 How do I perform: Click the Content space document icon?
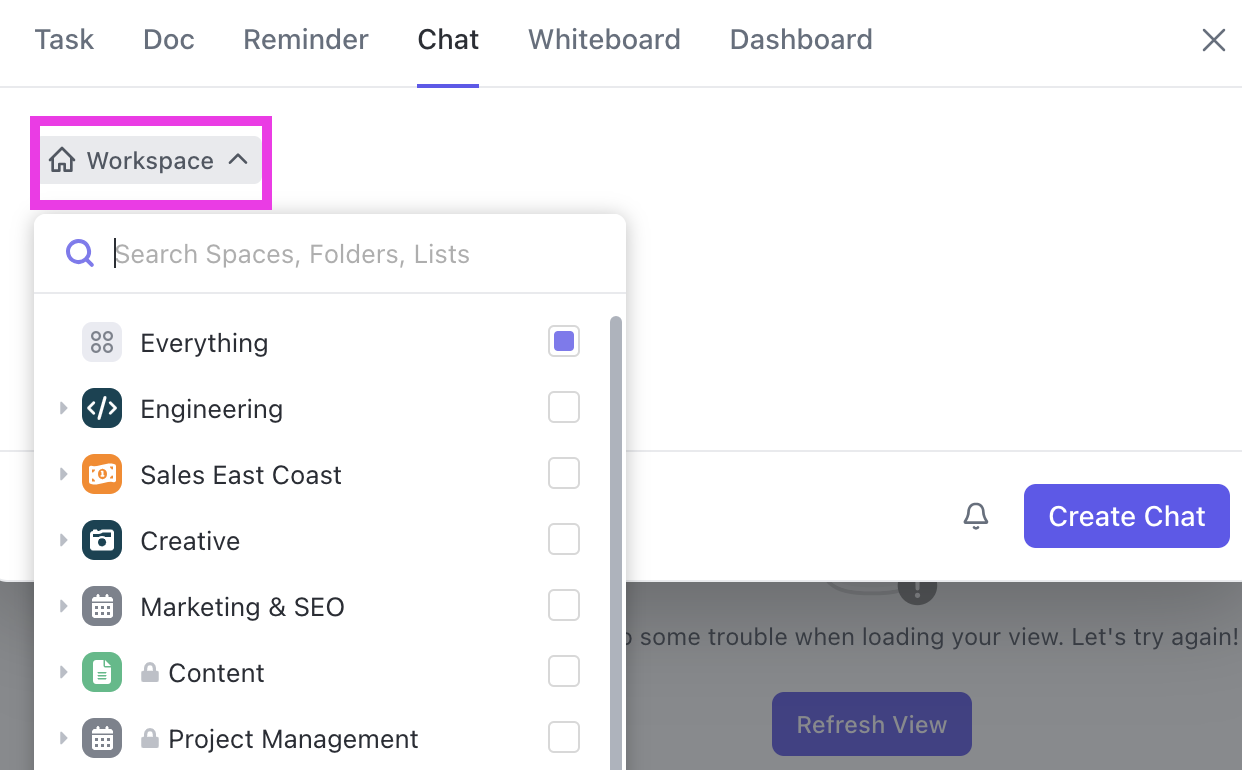point(102,672)
